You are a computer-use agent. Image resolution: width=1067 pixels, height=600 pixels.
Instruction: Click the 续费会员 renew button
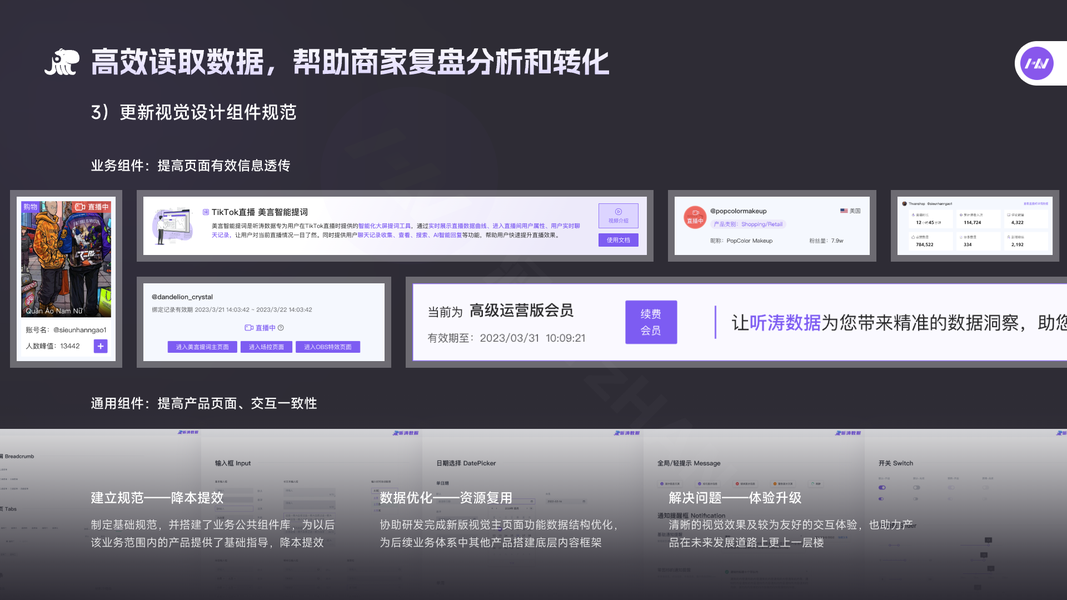point(651,322)
